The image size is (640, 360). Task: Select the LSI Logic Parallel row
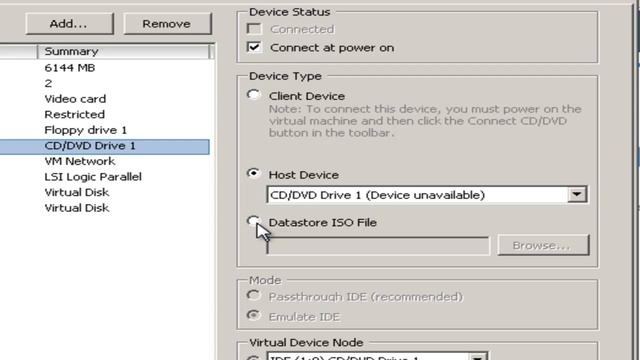[x=105, y=177]
